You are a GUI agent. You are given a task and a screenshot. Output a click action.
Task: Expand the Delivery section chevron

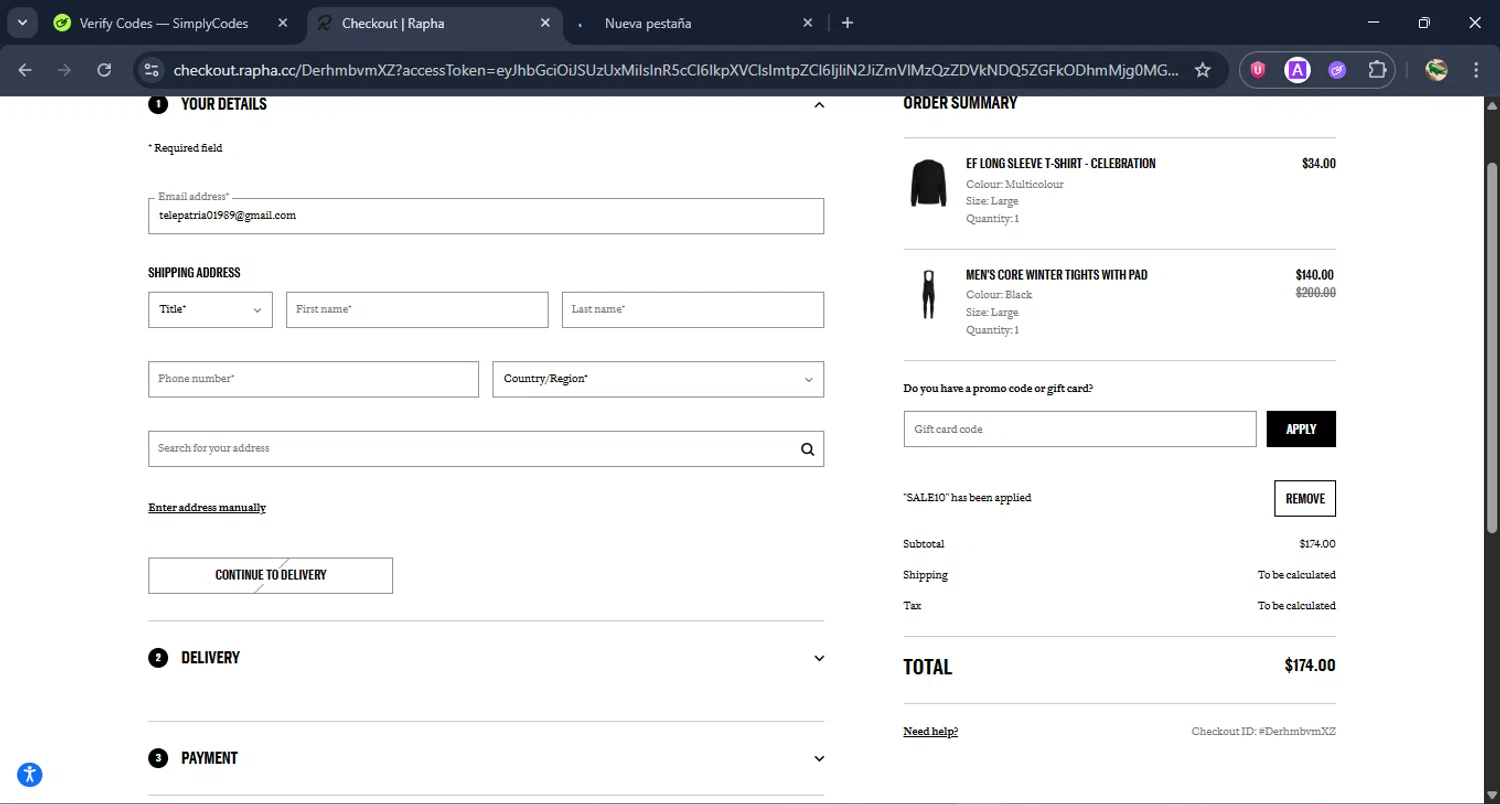pyautogui.click(x=819, y=658)
